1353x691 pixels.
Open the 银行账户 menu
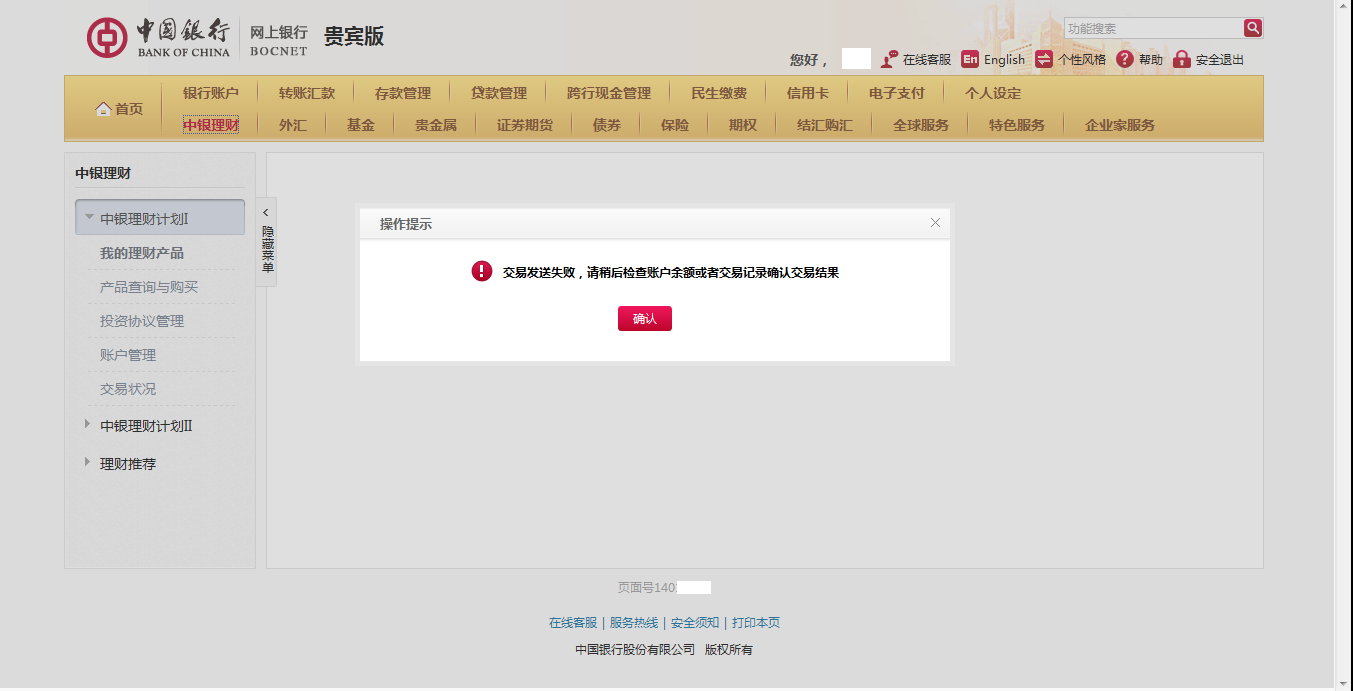(211, 93)
